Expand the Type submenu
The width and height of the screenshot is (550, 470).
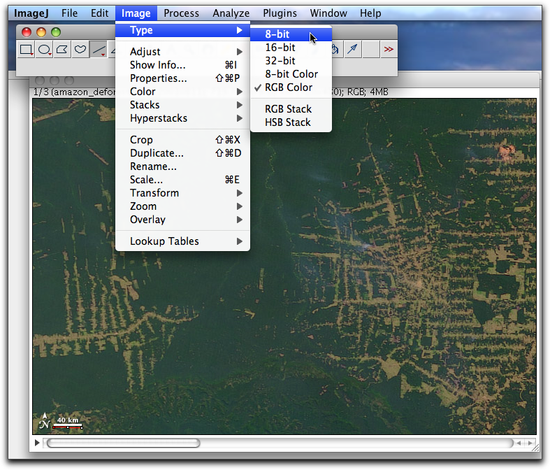(182, 30)
